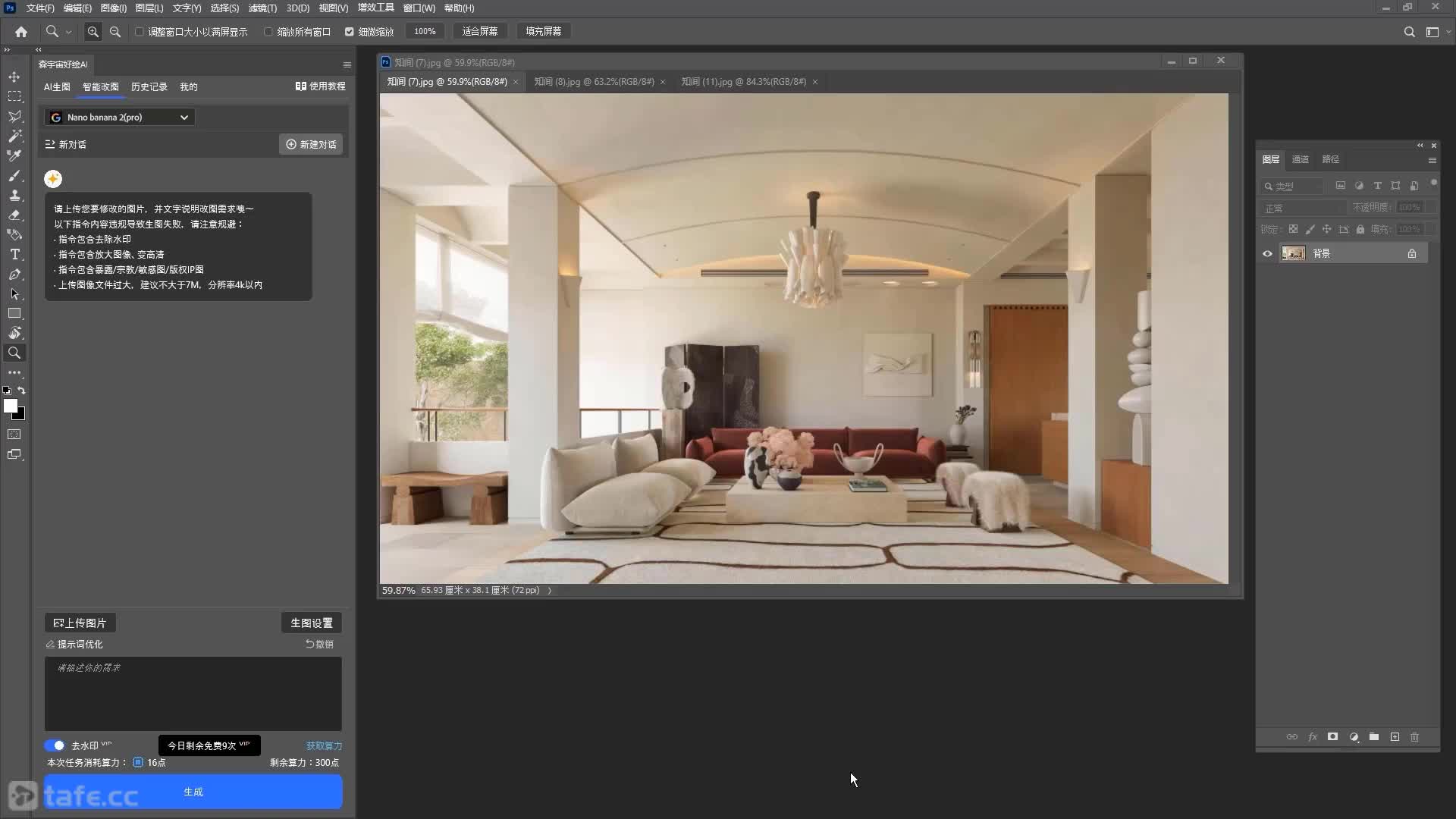Click the foreground color swatch
The height and width of the screenshot is (819, 1456).
(11, 406)
